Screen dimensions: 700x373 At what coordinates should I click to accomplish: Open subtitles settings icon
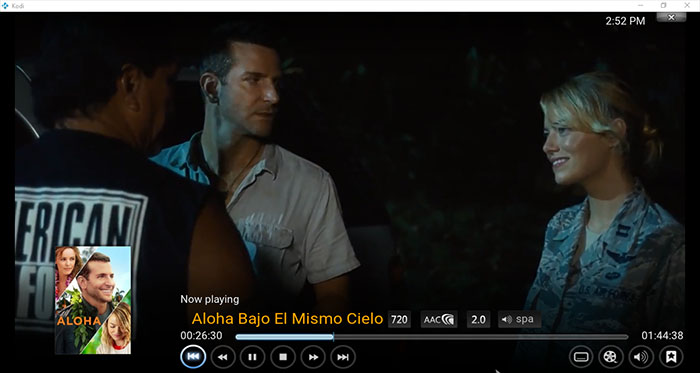pos(581,356)
